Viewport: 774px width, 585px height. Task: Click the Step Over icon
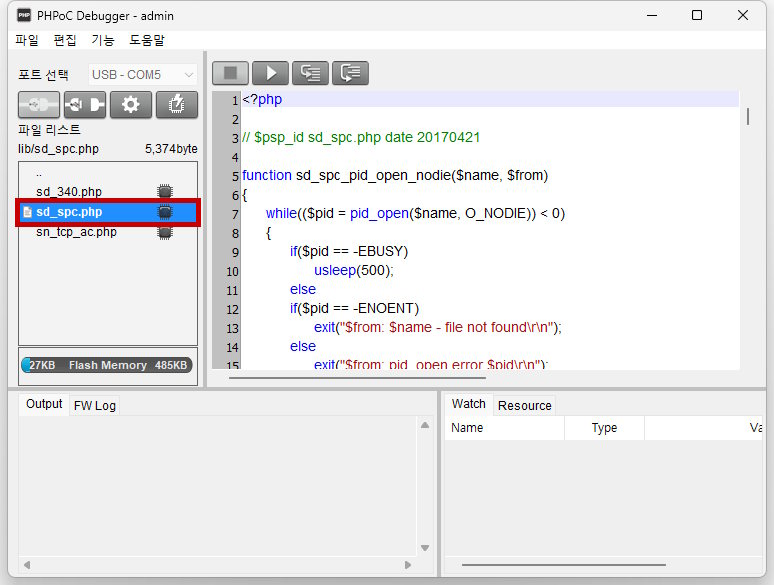pyautogui.click(x=350, y=73)
